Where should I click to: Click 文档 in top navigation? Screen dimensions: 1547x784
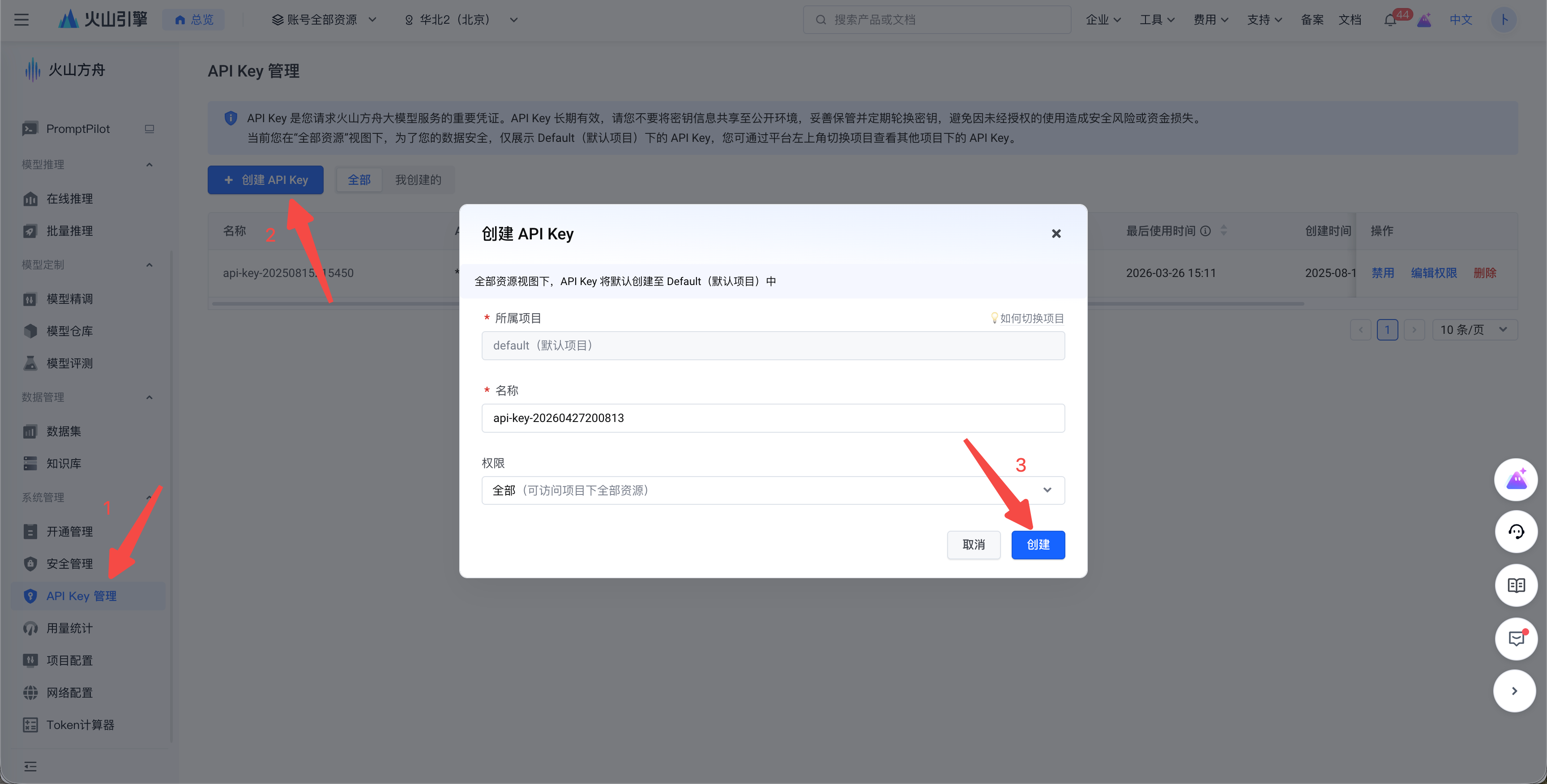point(1350,20)
